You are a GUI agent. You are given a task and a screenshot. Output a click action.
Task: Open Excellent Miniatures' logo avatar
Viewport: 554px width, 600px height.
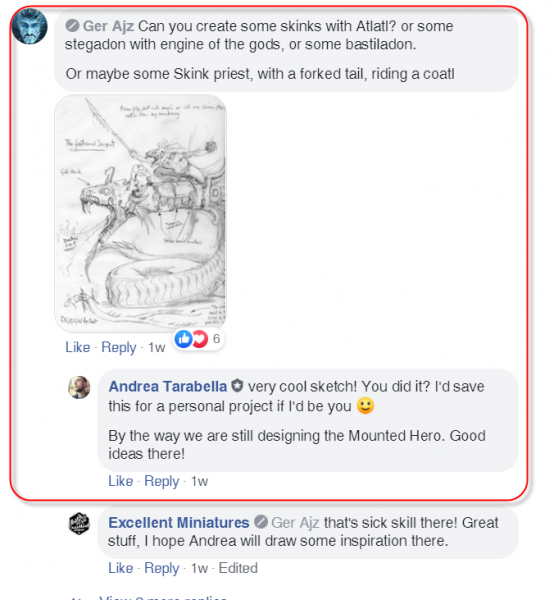(x=79, y=523)
